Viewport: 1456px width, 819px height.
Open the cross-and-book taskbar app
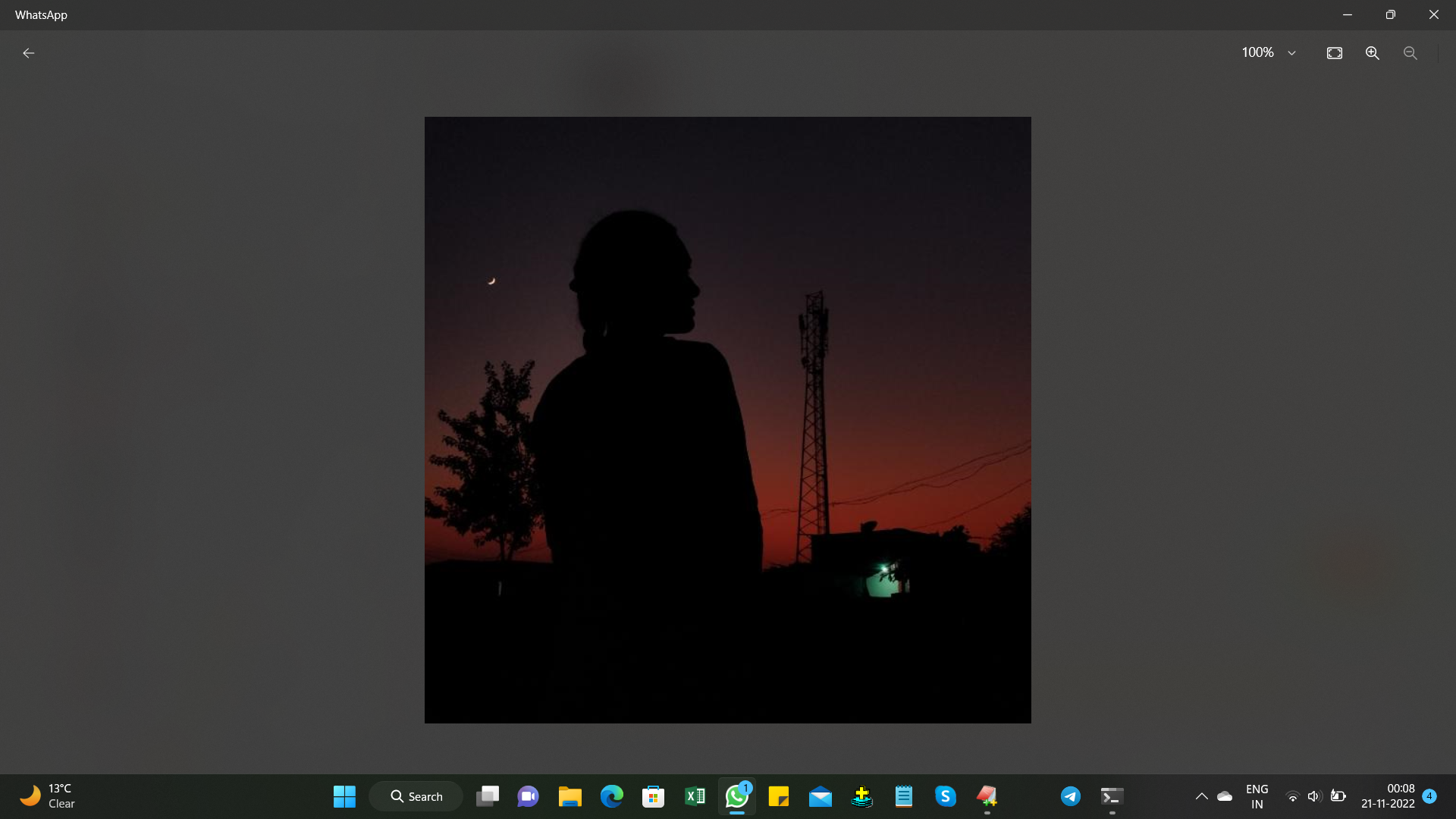(862, 796)
